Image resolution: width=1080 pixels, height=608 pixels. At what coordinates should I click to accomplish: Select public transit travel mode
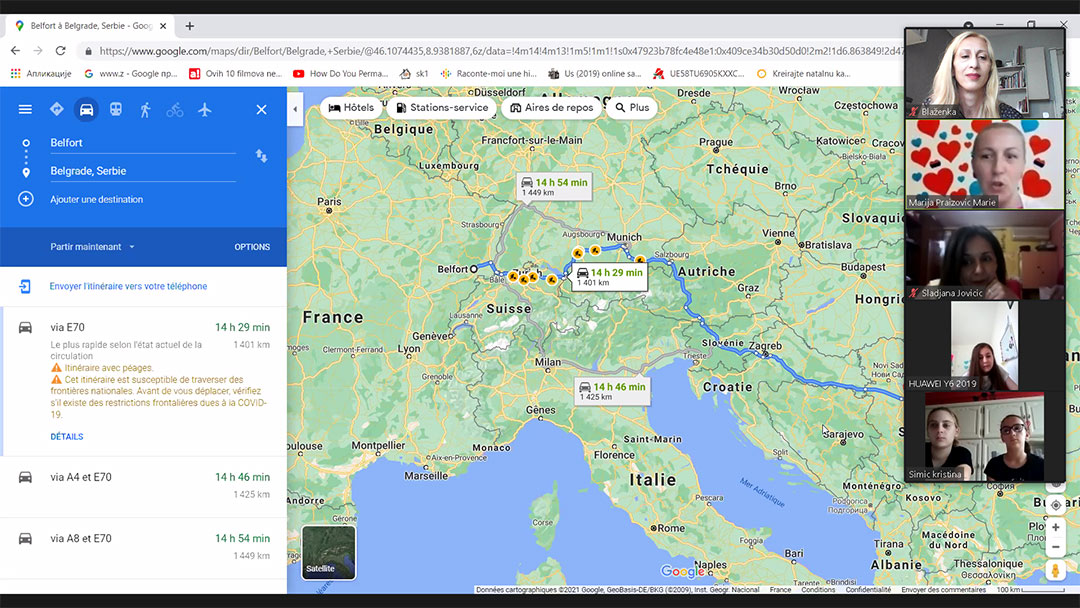click(116, 109)
